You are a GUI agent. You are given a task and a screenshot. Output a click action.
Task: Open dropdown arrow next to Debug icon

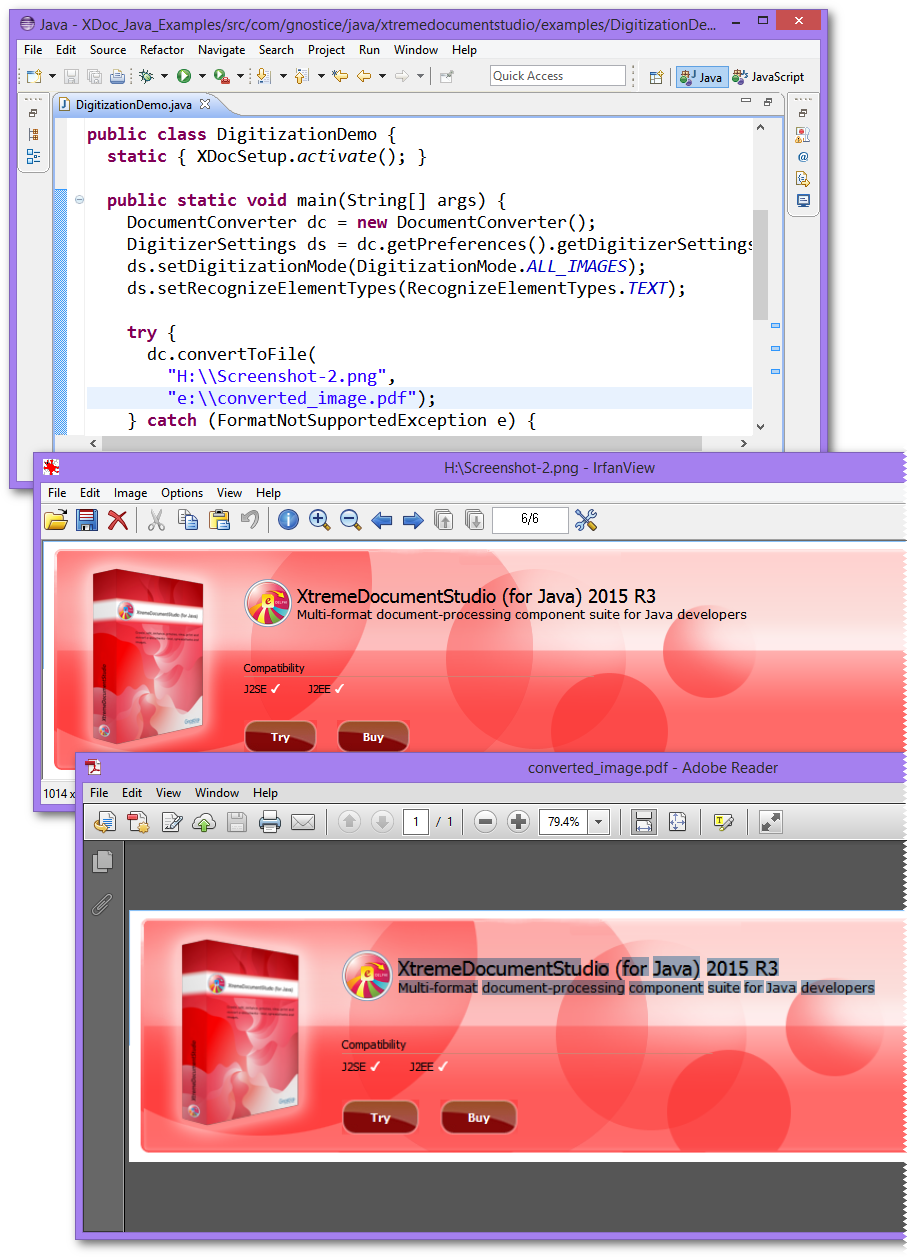point(164,76)
